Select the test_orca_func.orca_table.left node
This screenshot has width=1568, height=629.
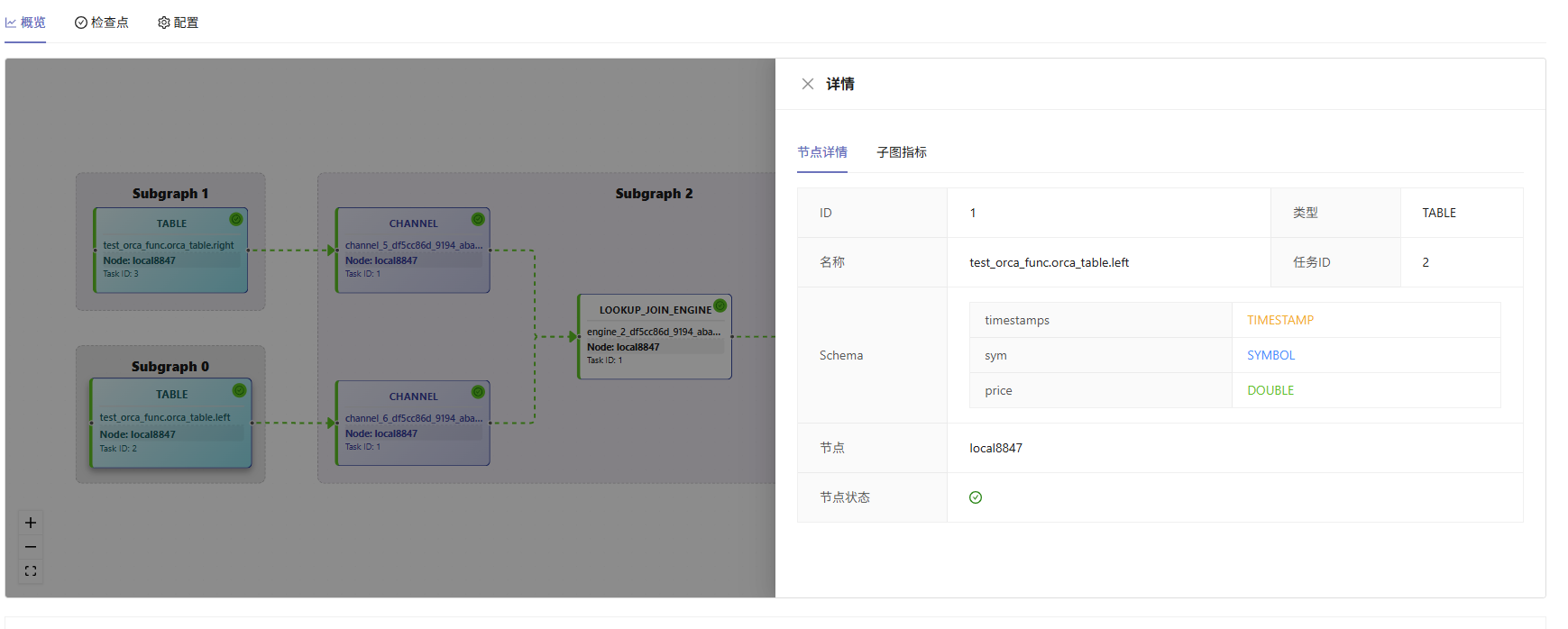pyautogui.click(x=170, y=423)
